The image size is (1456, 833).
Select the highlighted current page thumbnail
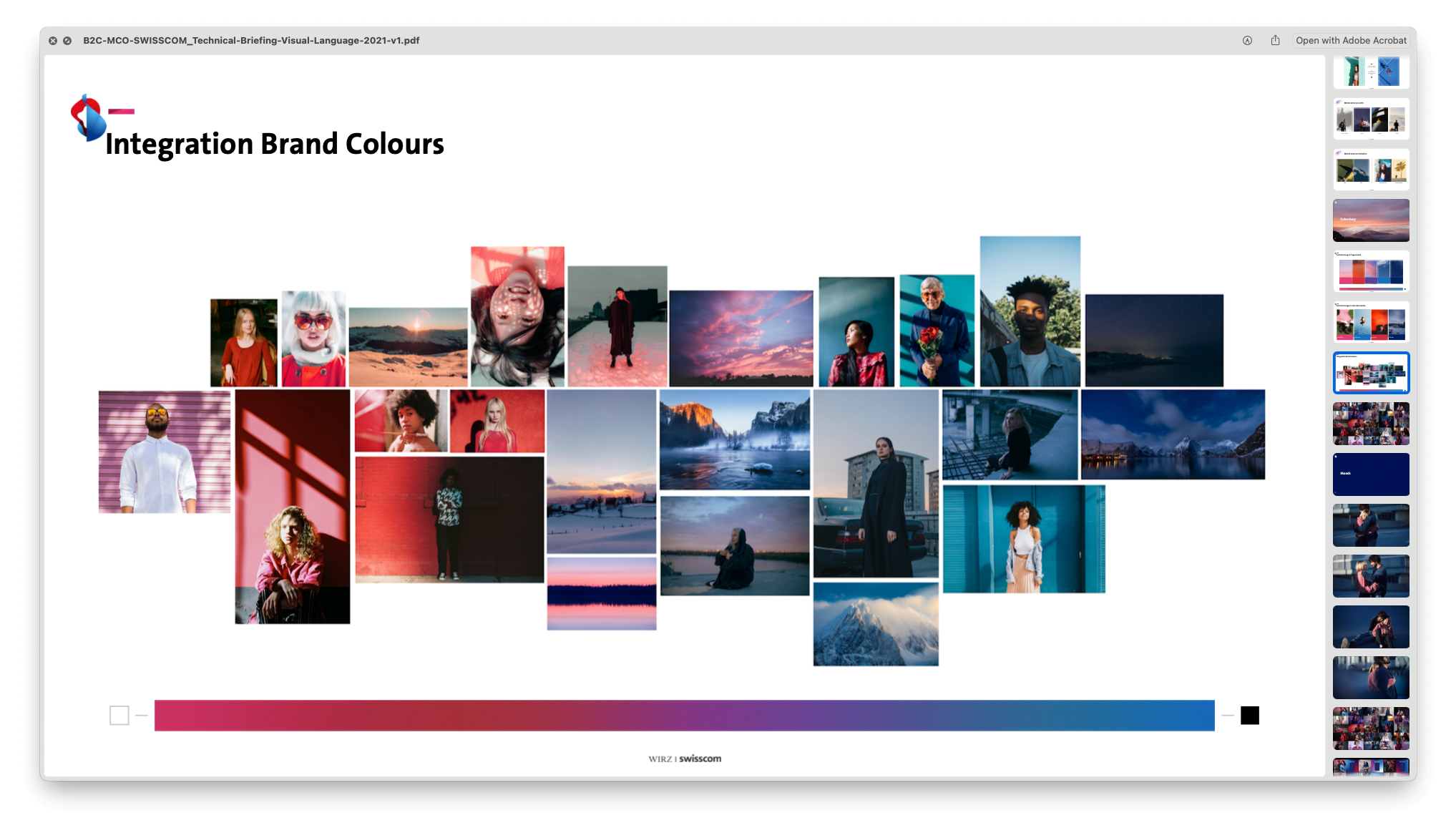[x=1370, y=373]
